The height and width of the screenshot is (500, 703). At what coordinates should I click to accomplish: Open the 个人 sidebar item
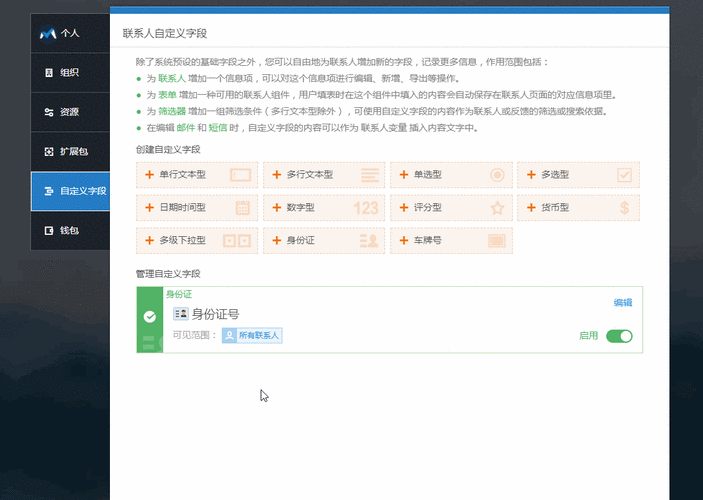pyautogui.click(x=70, y=33)
